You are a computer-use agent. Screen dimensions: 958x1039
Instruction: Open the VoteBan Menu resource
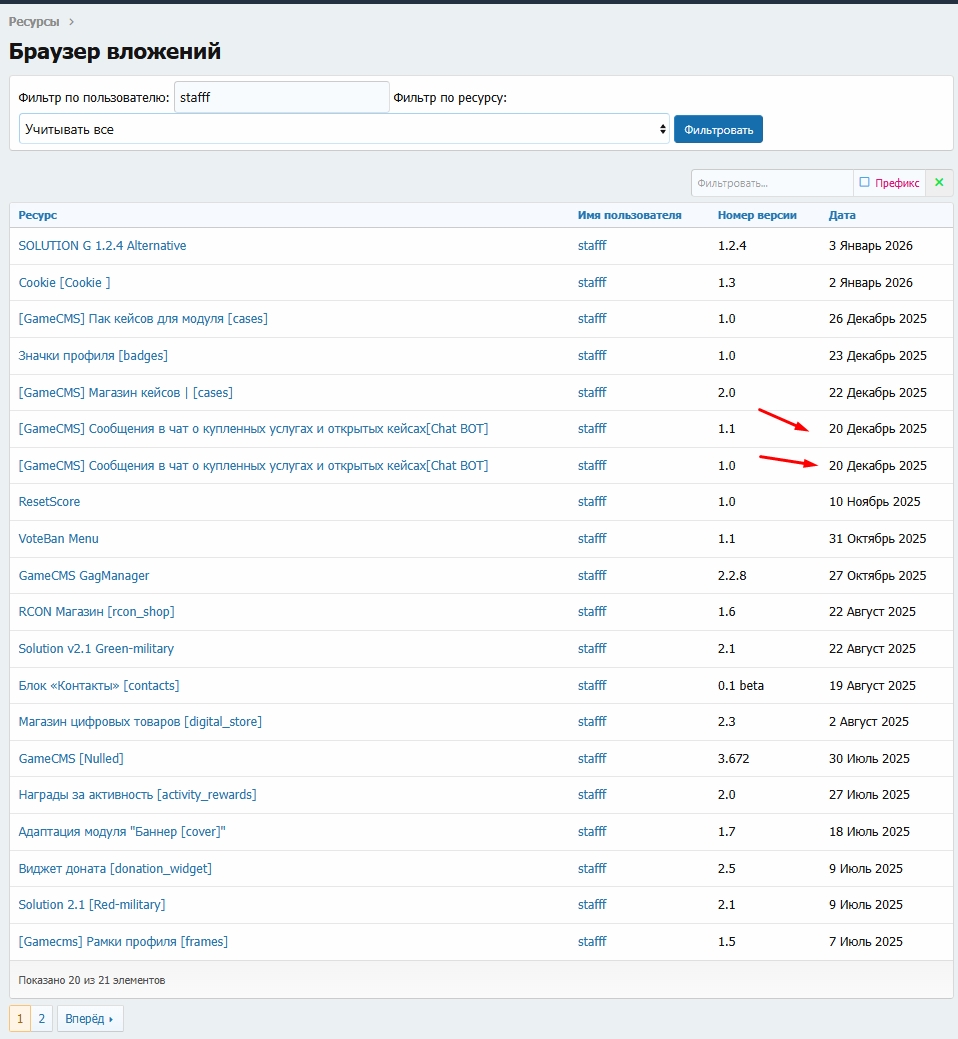pyautogui.click(x=58, y=539)
